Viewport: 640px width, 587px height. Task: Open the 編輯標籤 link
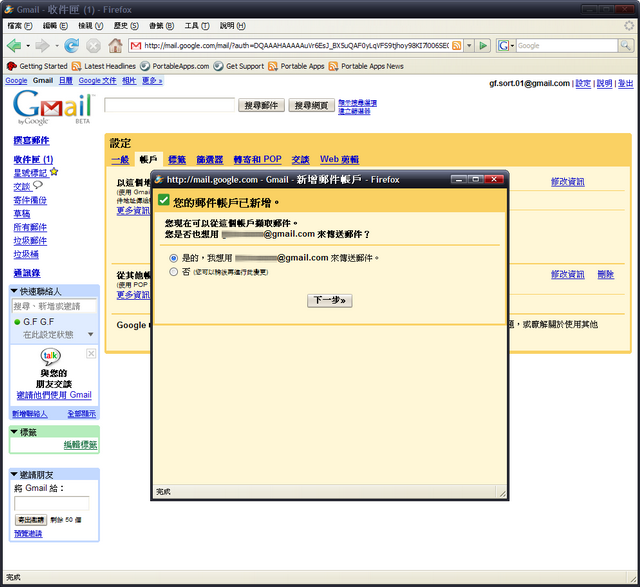click(x=80, y=445)
